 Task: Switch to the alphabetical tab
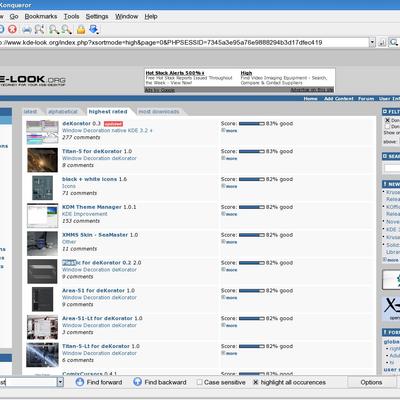(63, 111)
